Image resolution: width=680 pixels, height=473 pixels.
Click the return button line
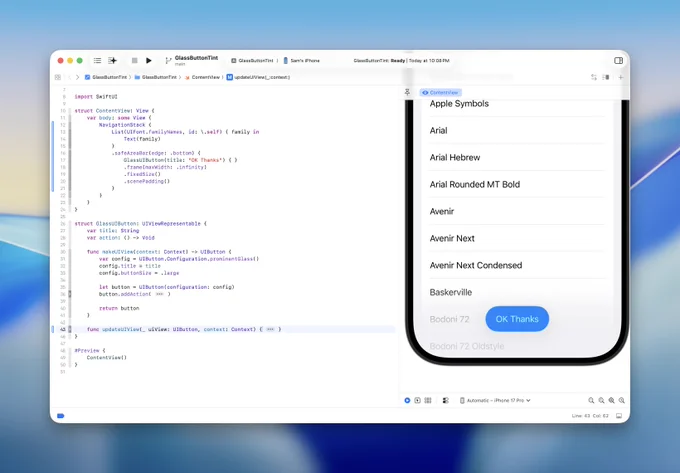click(119, 308)
